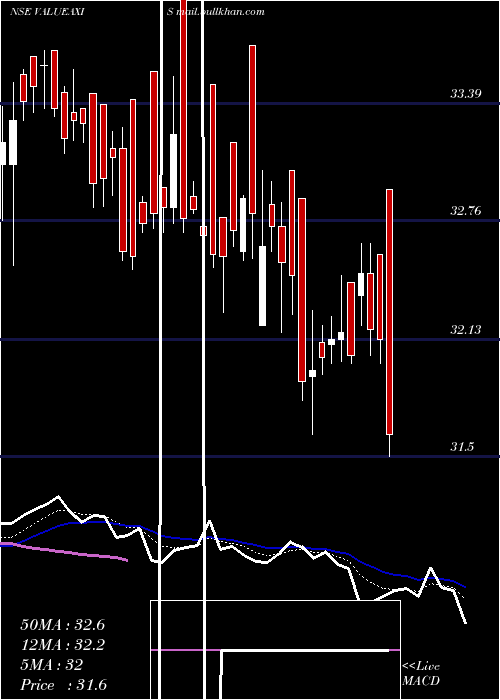Screen dimensions: 500x700
Task: Click the 31.5 price level label
Action: [462, 446]
